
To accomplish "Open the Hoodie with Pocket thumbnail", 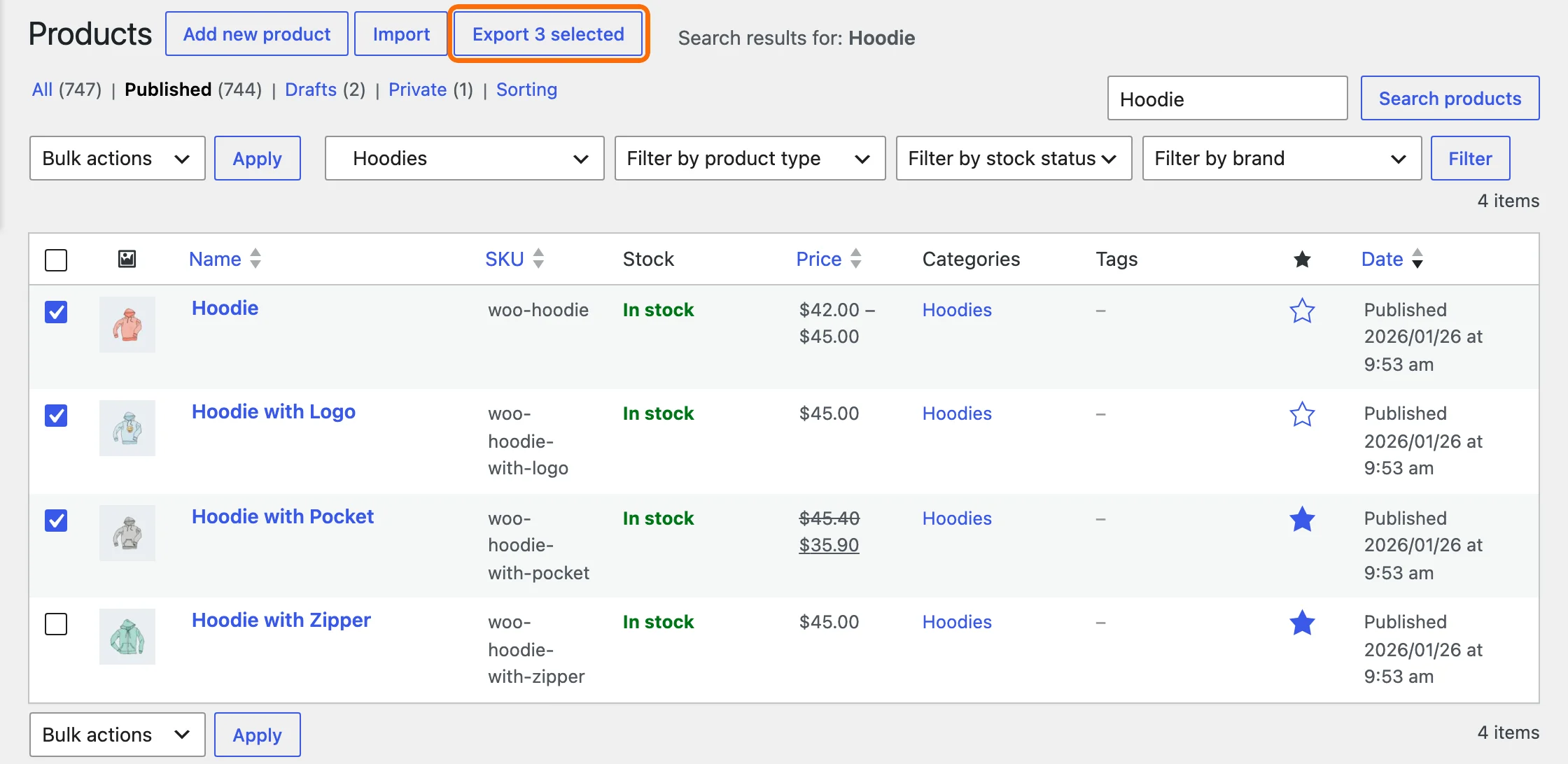I will [x=127, y=533].
